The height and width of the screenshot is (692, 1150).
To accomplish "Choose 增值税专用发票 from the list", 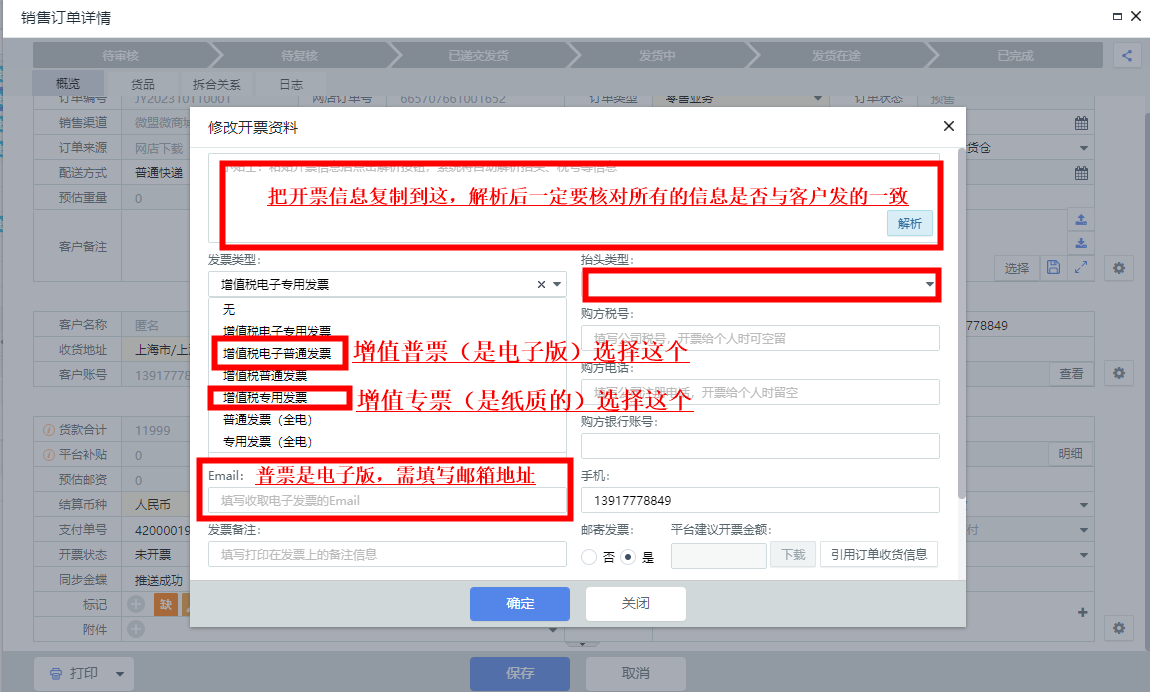I will (265, 397).
